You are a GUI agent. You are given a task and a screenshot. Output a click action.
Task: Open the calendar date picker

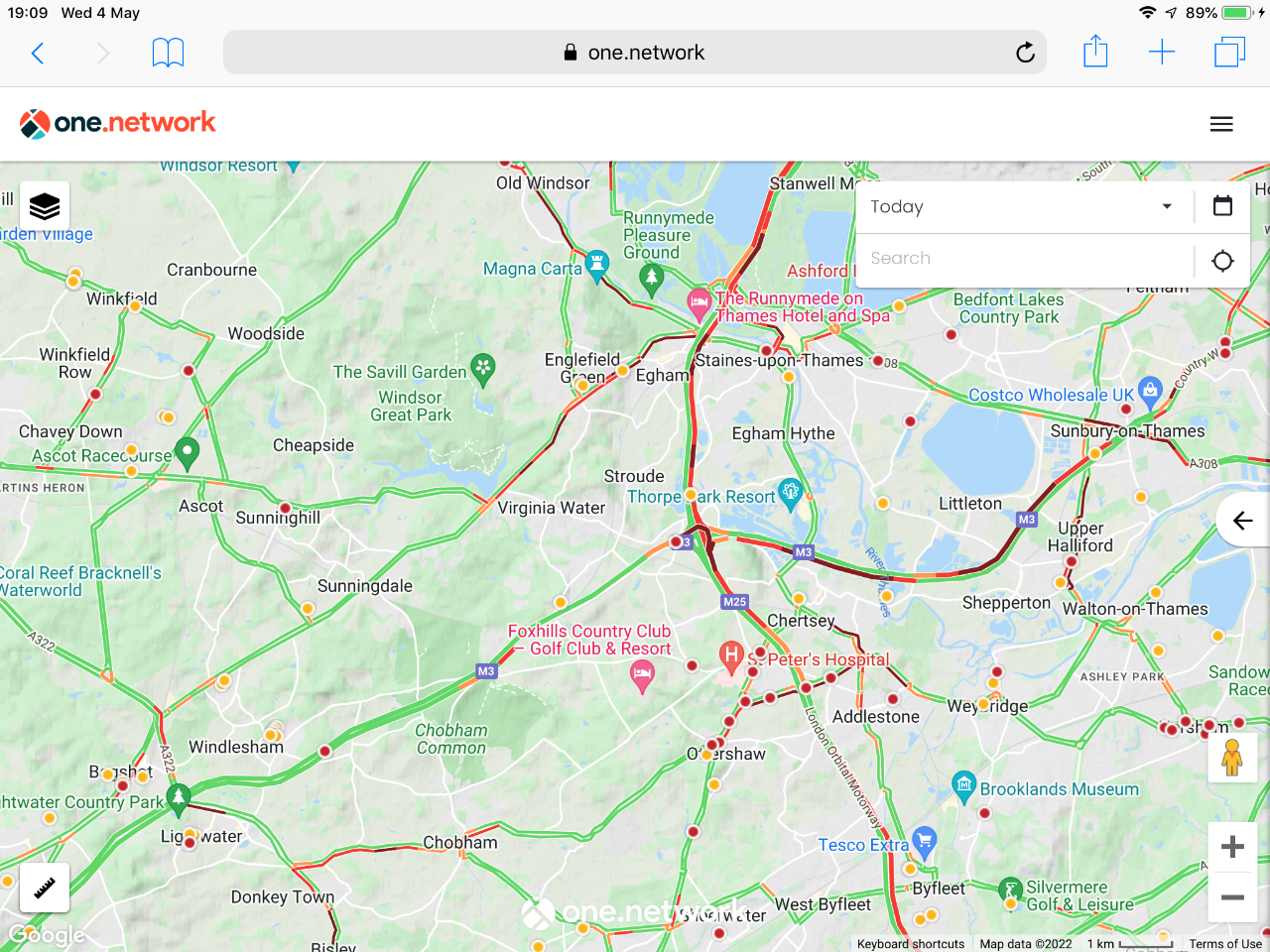coord(1222,206)
